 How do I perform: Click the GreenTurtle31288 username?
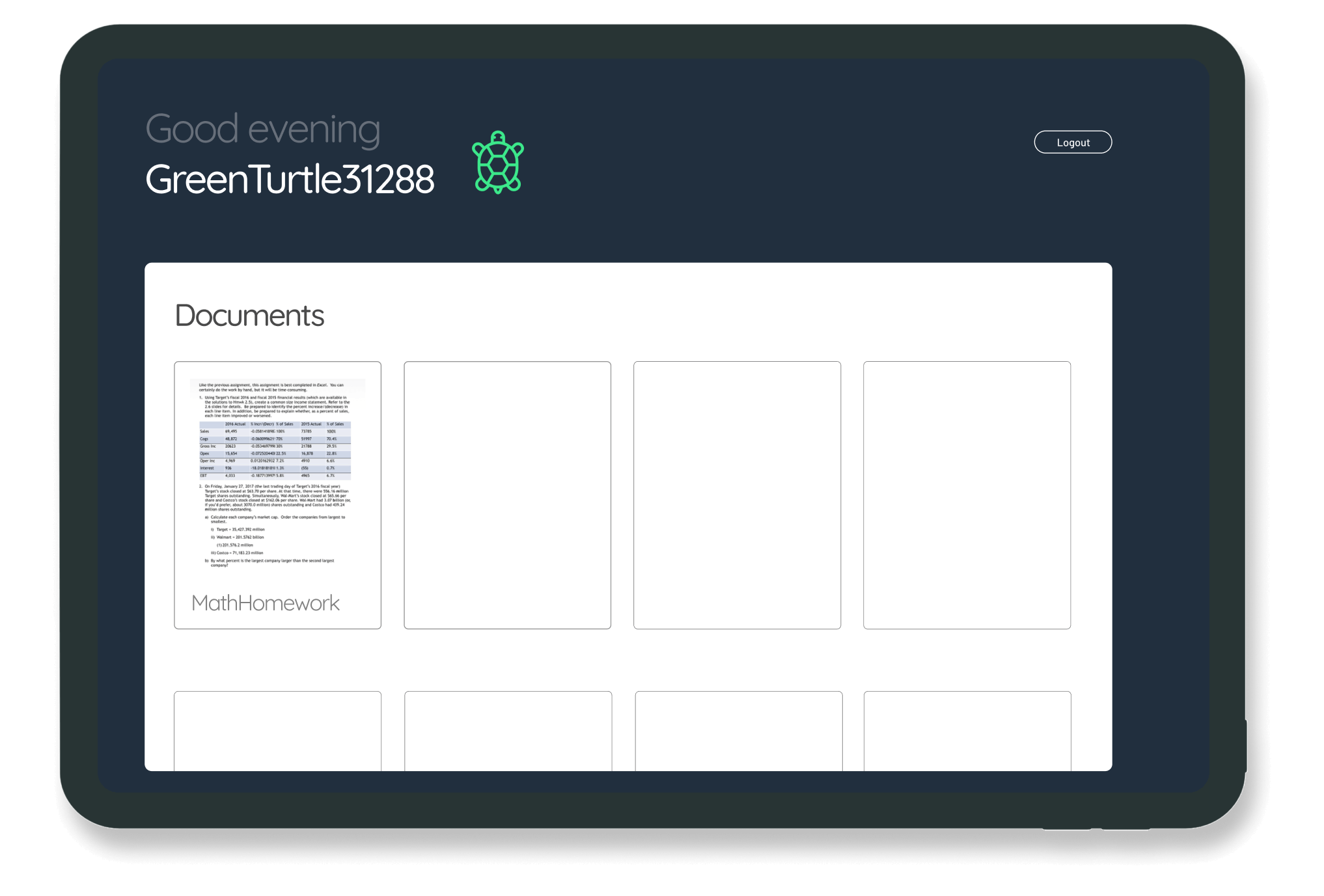pos(290,180)
